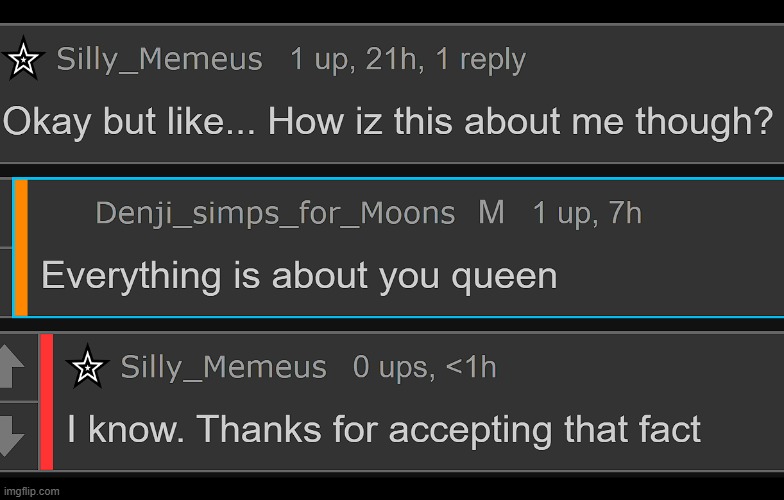Click the orange bar on Denji's reply
This screenshot has height=500, width=784.
click(x=21, y=247)
